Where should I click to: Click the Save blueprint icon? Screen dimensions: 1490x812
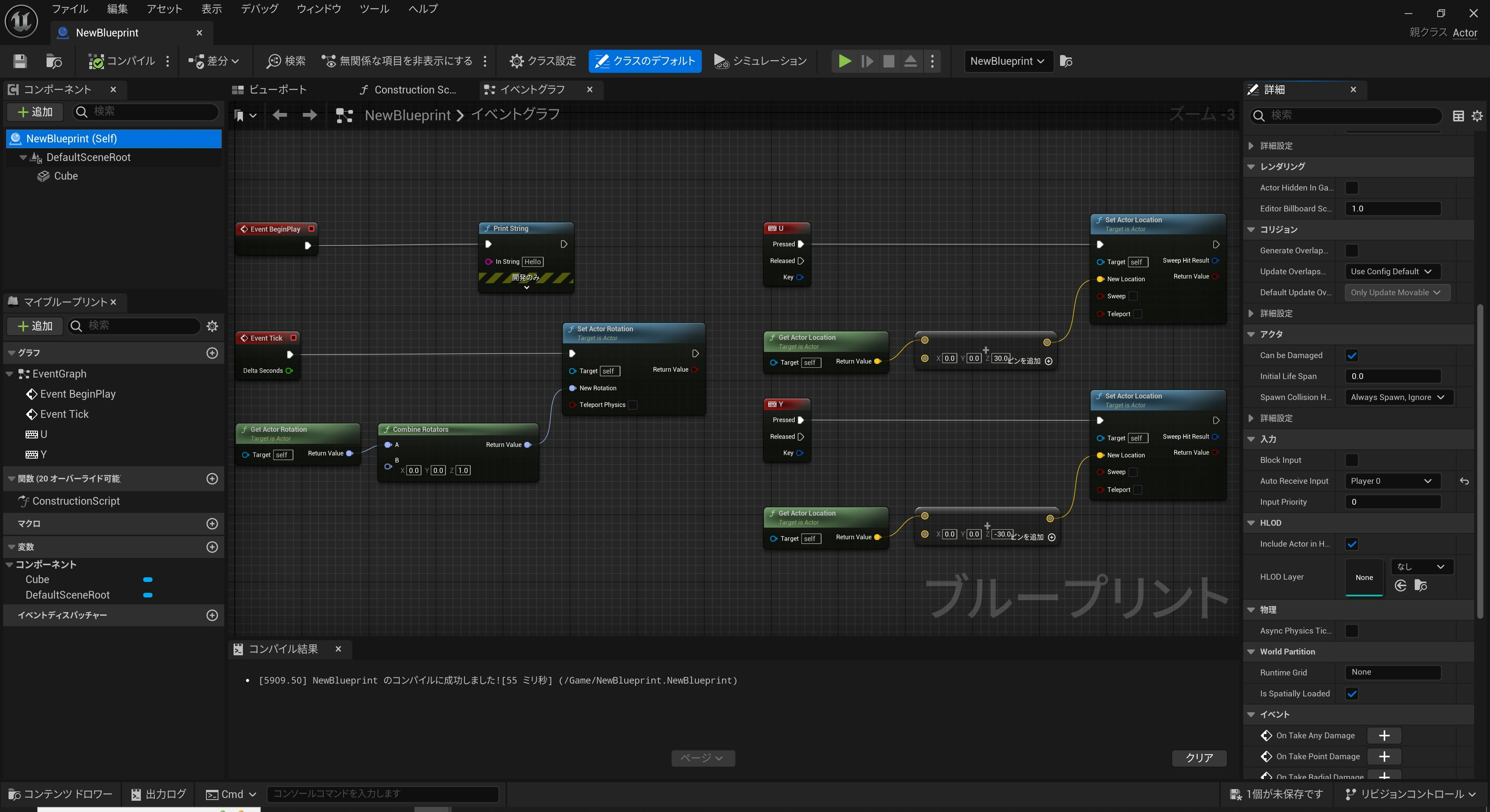click(x=20, y=61)
